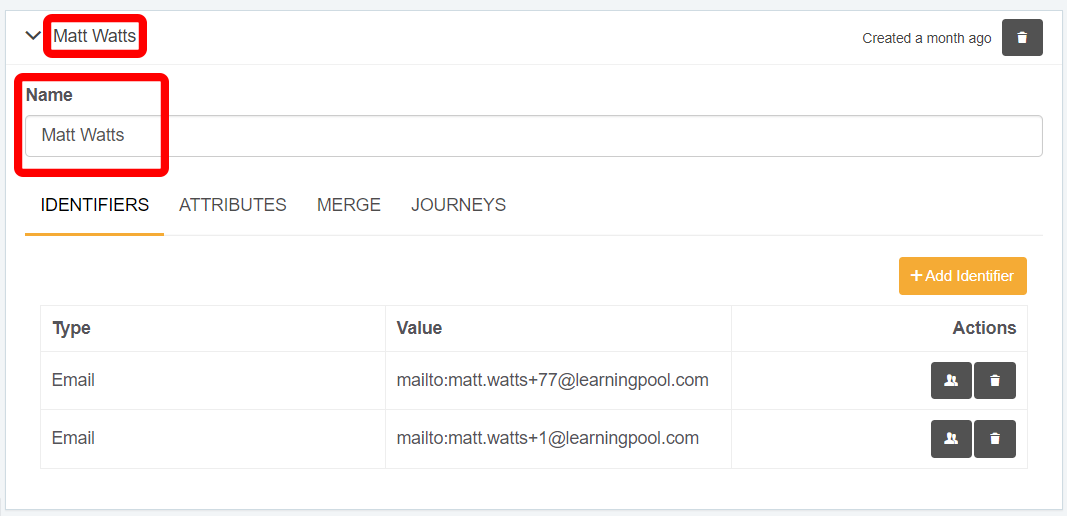Click the Matt Watts panel title

pyautogui.click(x=94, y=36)
